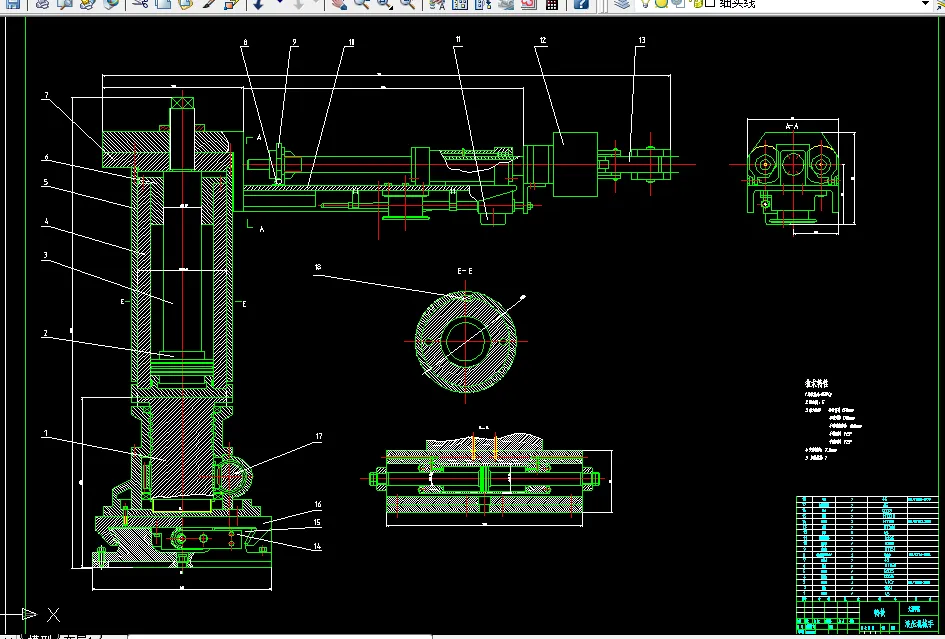Click the 技术要求 technical requirements heading

[817, 383]
